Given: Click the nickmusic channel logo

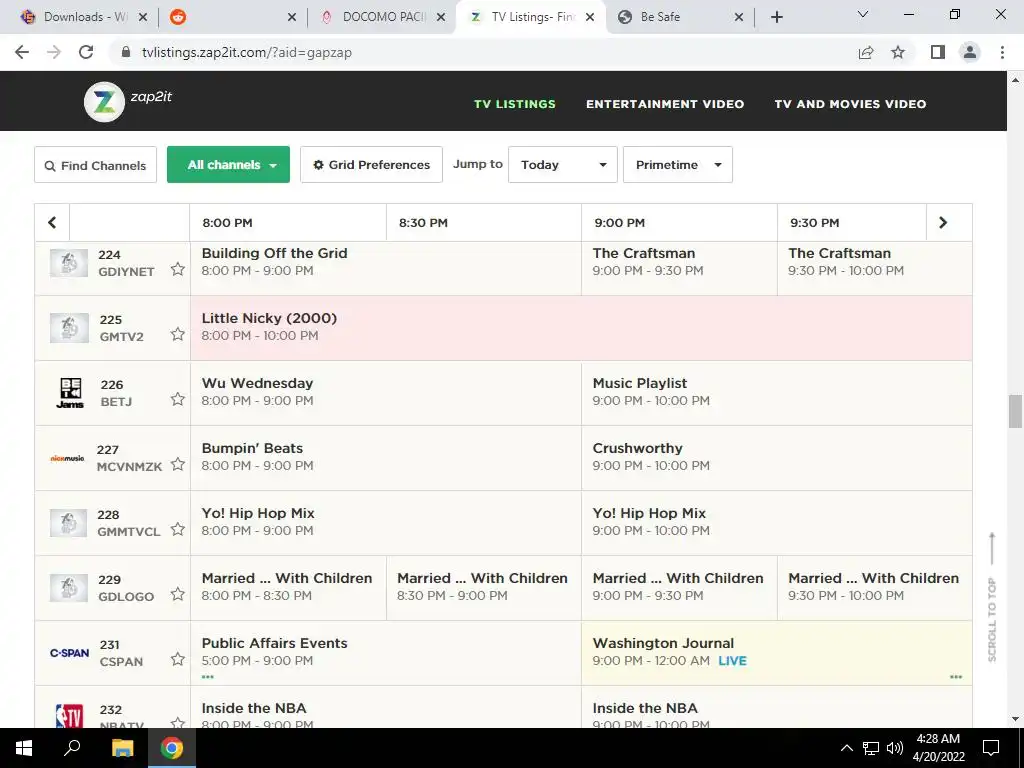Looking at the screenshot, I should [67, 458].
